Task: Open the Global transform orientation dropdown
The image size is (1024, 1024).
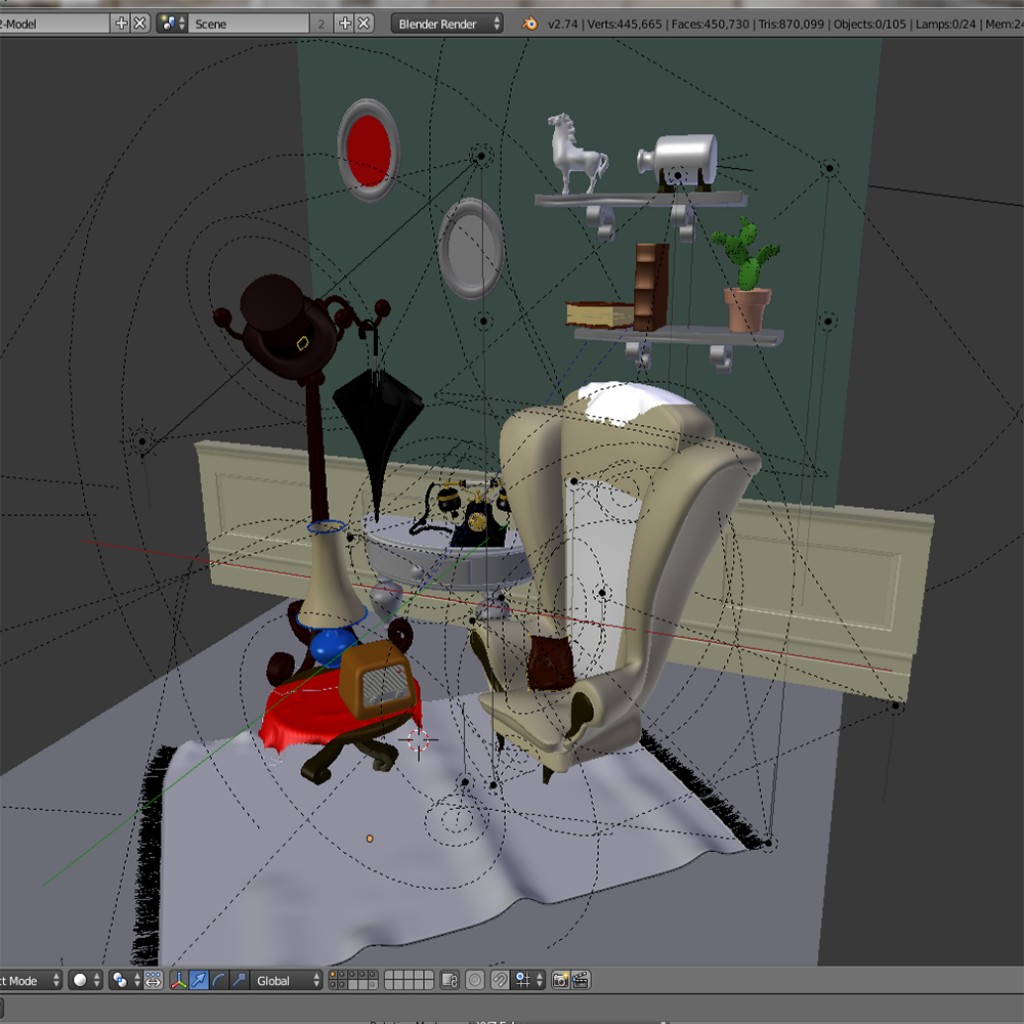Action: (288, 980)
